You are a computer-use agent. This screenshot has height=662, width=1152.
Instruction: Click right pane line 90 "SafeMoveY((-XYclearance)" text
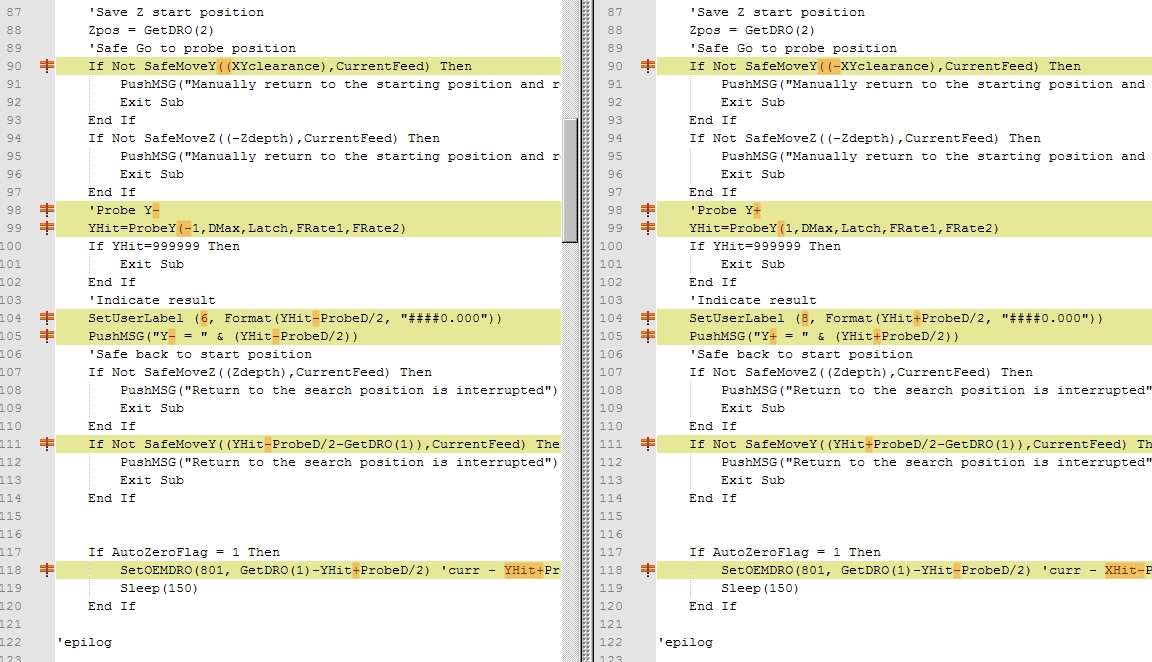pos(839,66)
